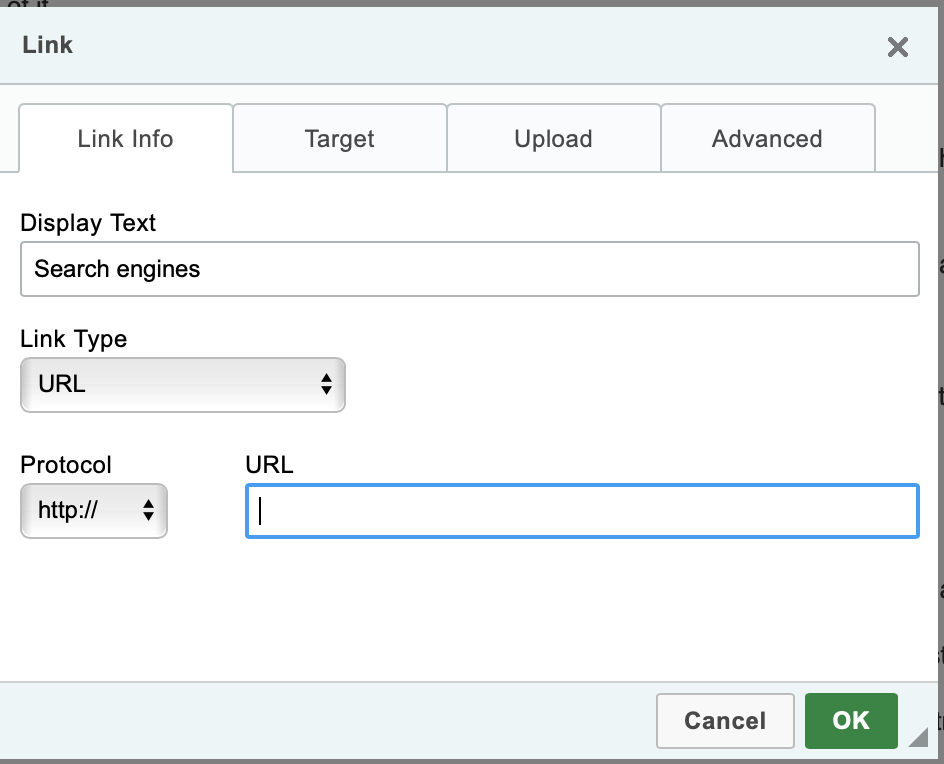Close the Link dialog via X icon

897,47
